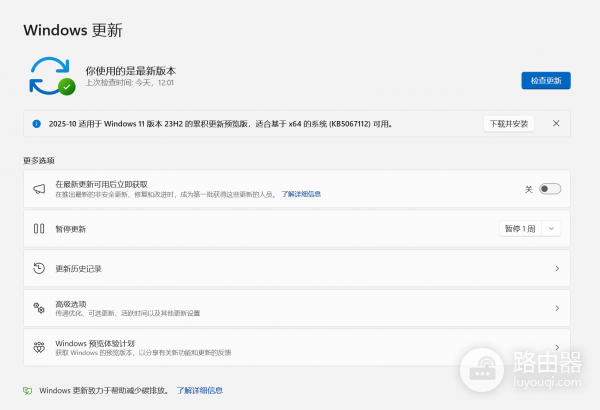The image size is (600, 410).
Task: Expand the pause duration dropdown arrow
Action: [551, 229]
